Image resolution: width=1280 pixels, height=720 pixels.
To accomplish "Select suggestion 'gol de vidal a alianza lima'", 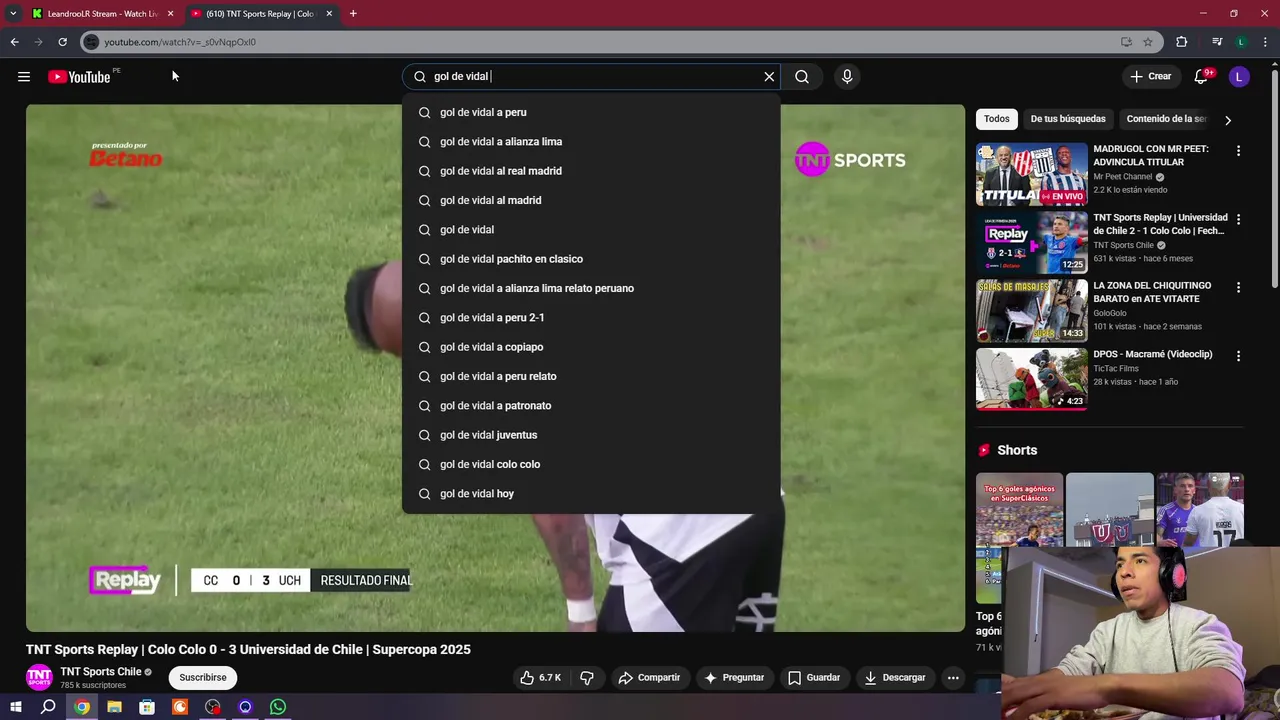I will (591, 142).
